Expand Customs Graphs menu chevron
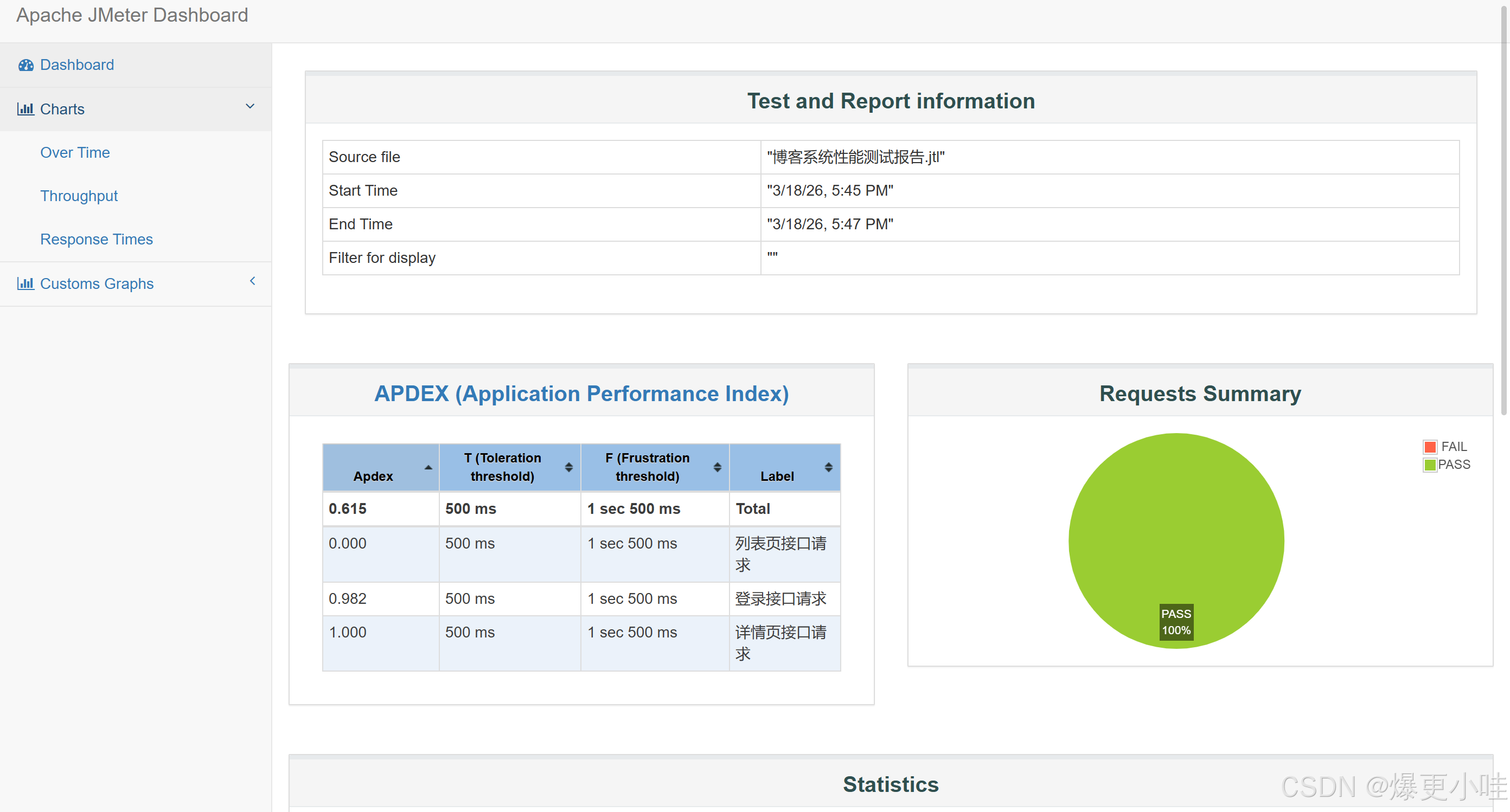1510x812 pixels. [252, 281]
